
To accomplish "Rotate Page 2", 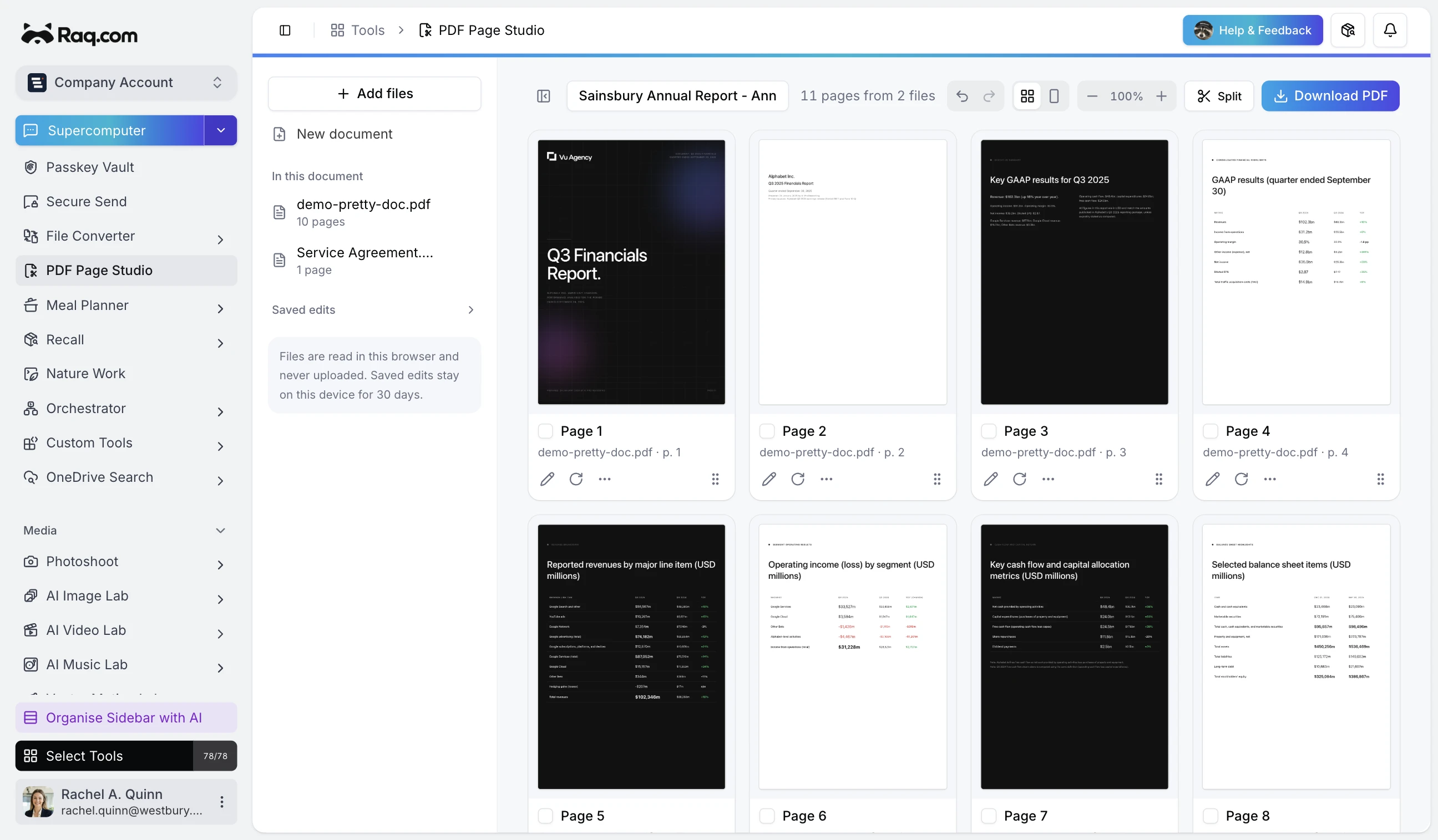I will [798, 479].
